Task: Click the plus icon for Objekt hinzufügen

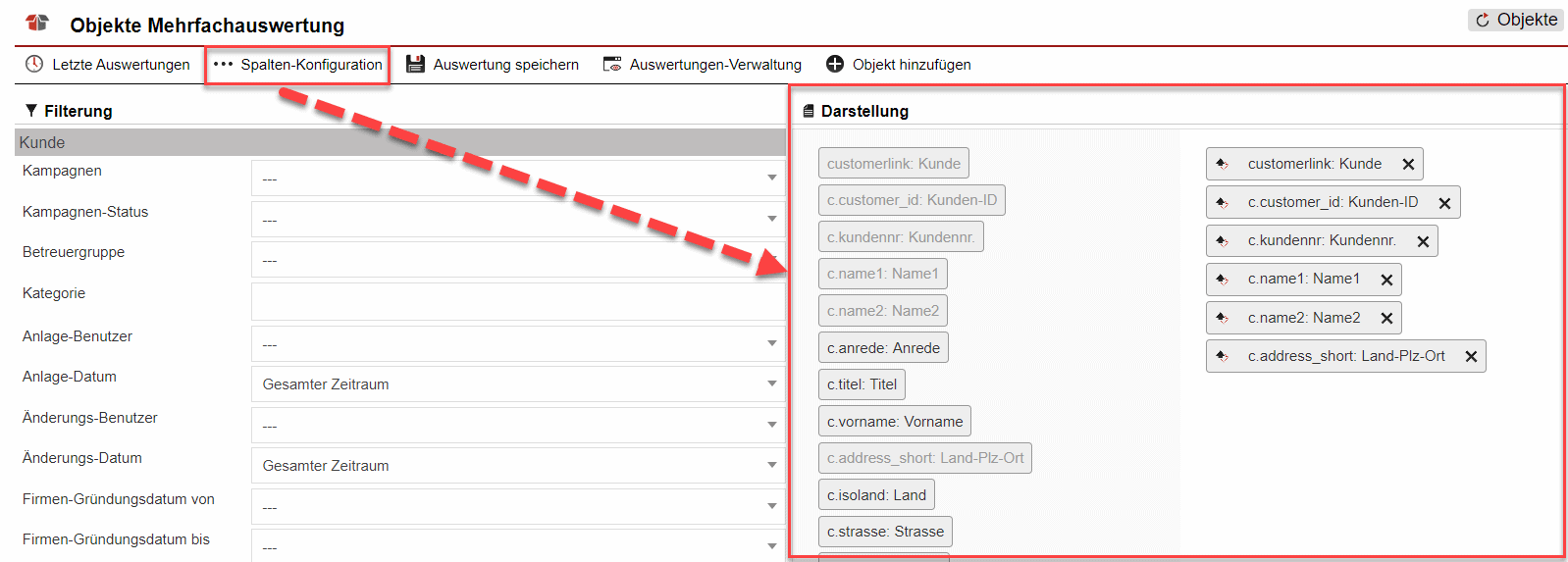Action: click(835, 64)
